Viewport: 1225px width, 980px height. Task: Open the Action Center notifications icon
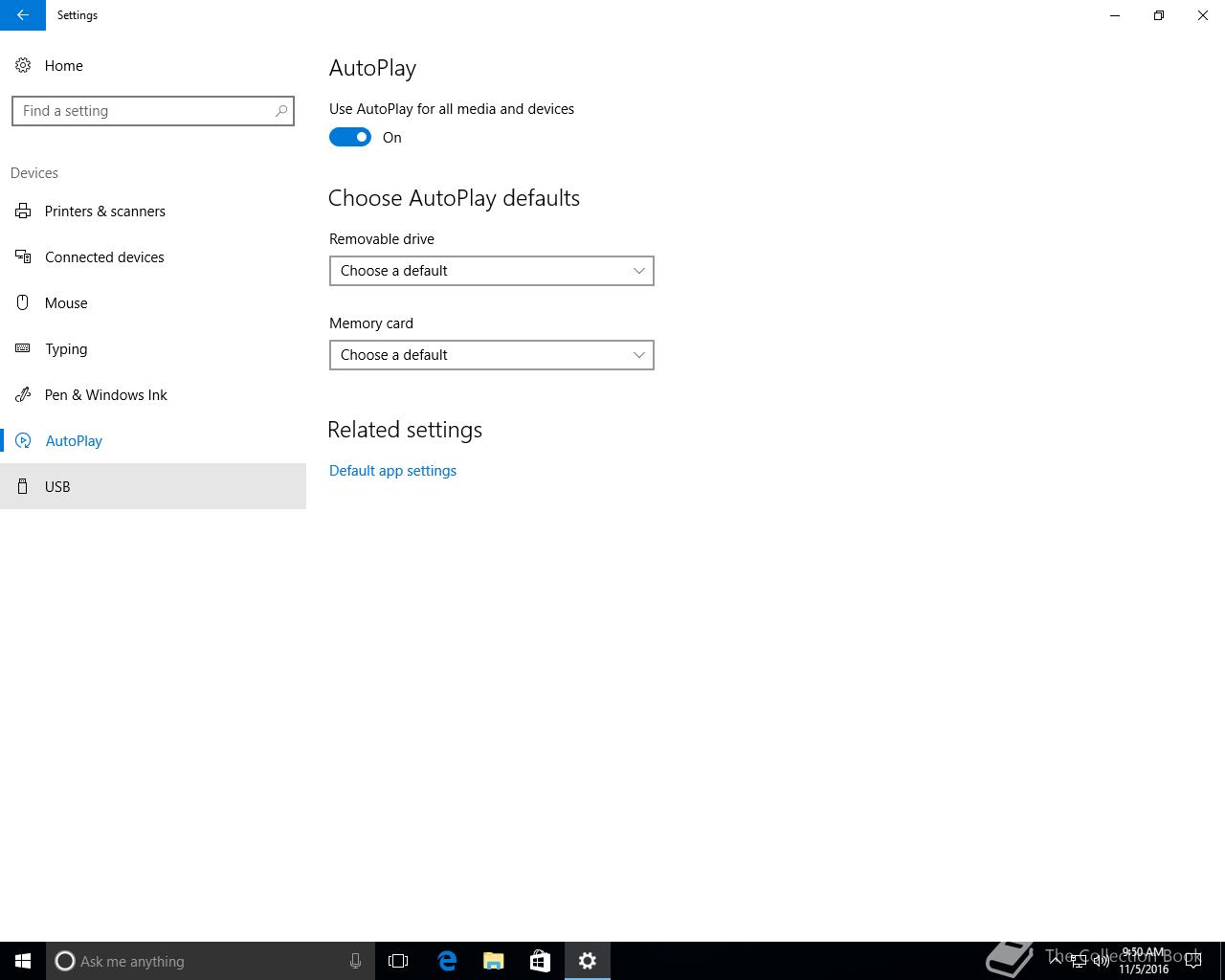pyautogui.click(x=1193, y=961)
